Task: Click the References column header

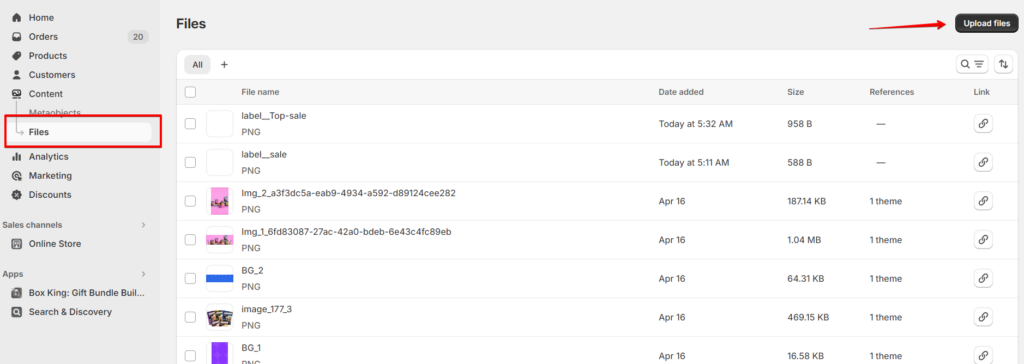Action: 891,92
